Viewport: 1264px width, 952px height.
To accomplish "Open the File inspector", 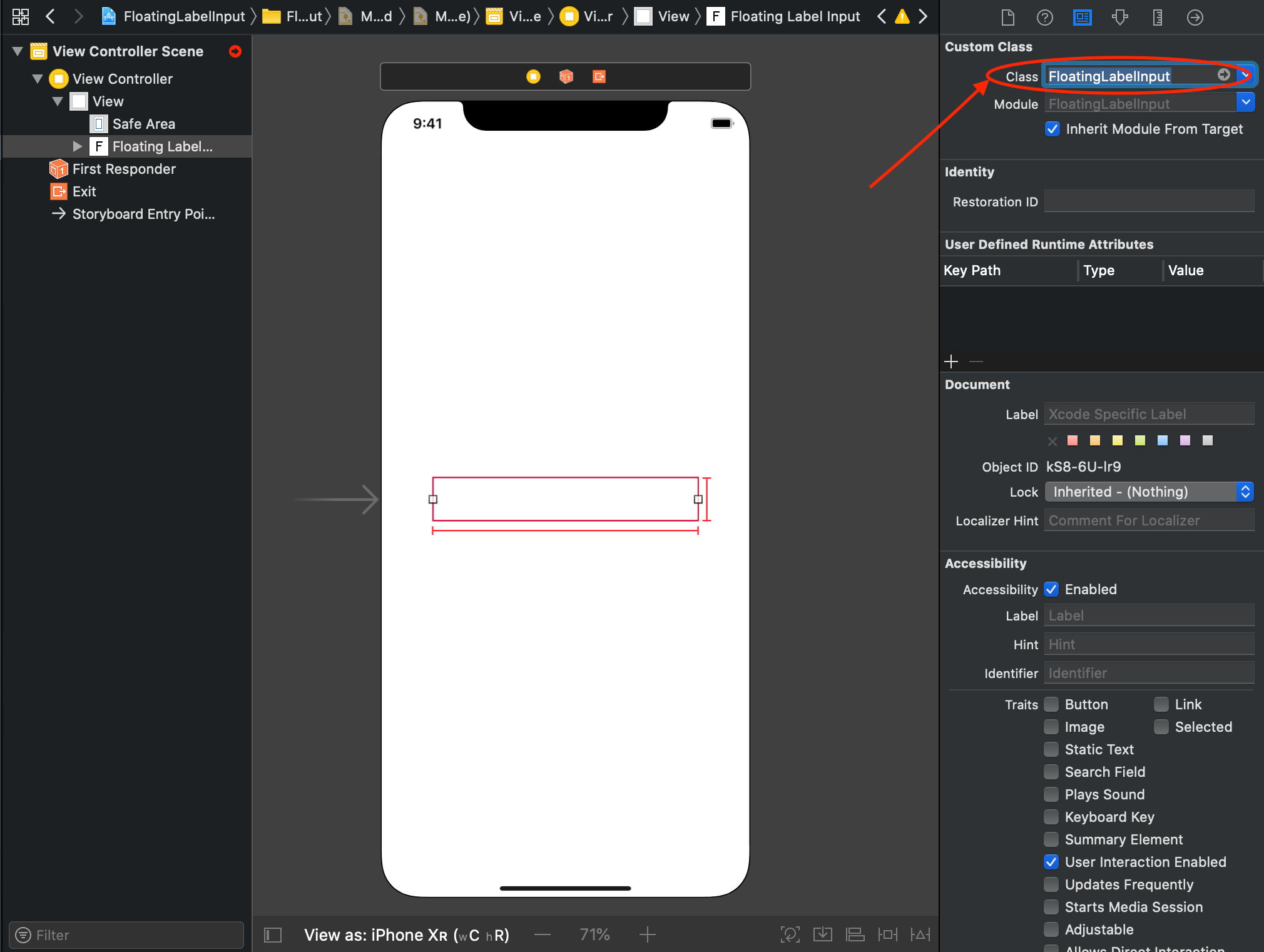I will pos(1007,17).
